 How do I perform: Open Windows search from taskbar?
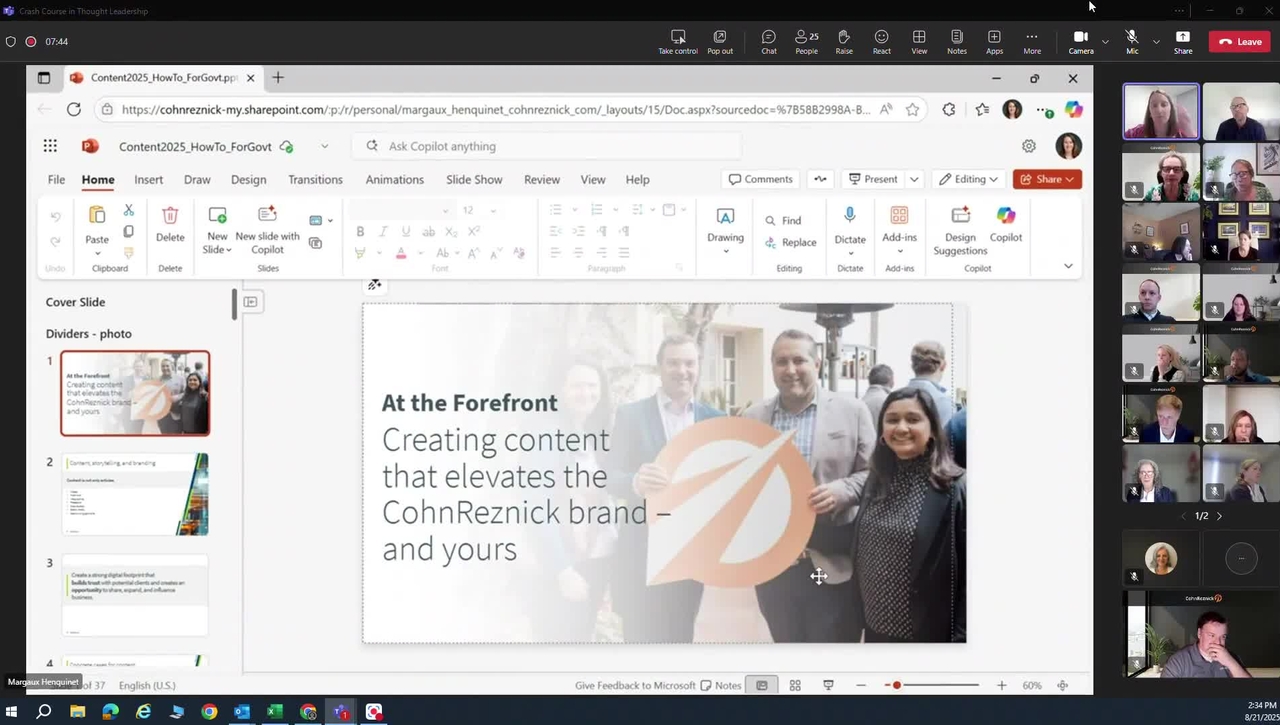coord(44,712)
